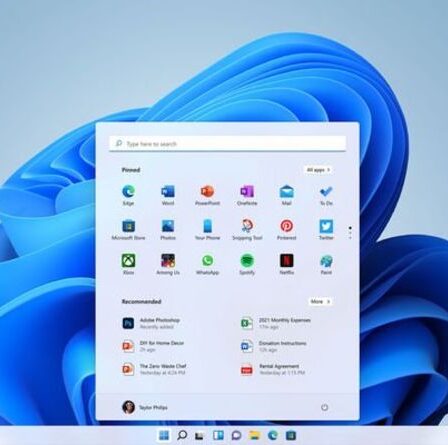
Task: Open Adobe Photoshop recently added
Action: tap(152, 323)
